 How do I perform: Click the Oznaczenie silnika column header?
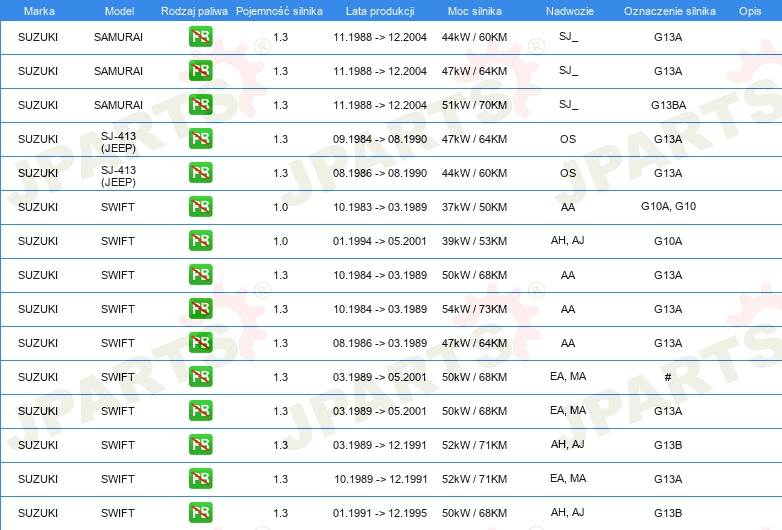point(669,11)
